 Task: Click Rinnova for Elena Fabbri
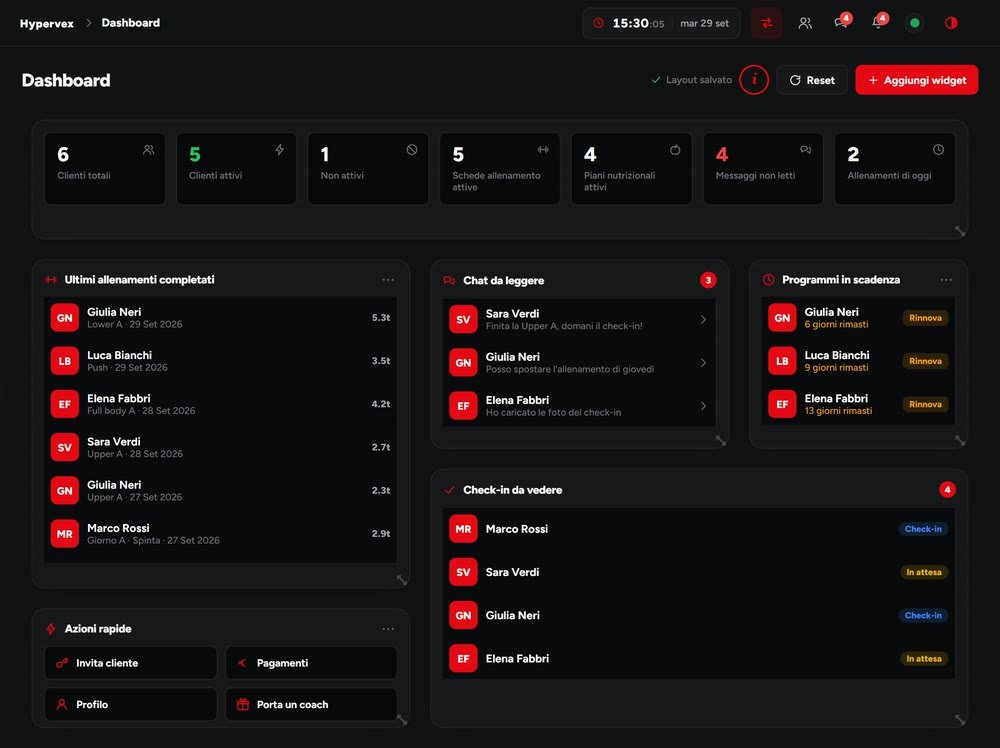(925, 404)
